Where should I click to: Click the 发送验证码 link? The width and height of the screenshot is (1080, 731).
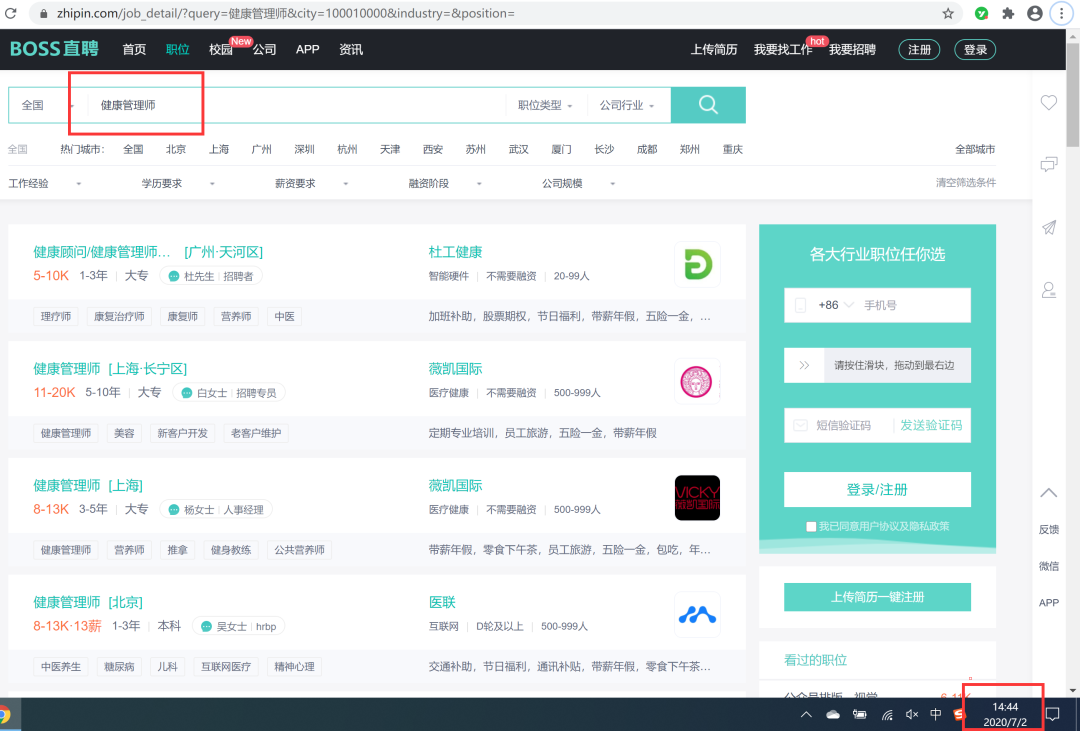[931, 425]
